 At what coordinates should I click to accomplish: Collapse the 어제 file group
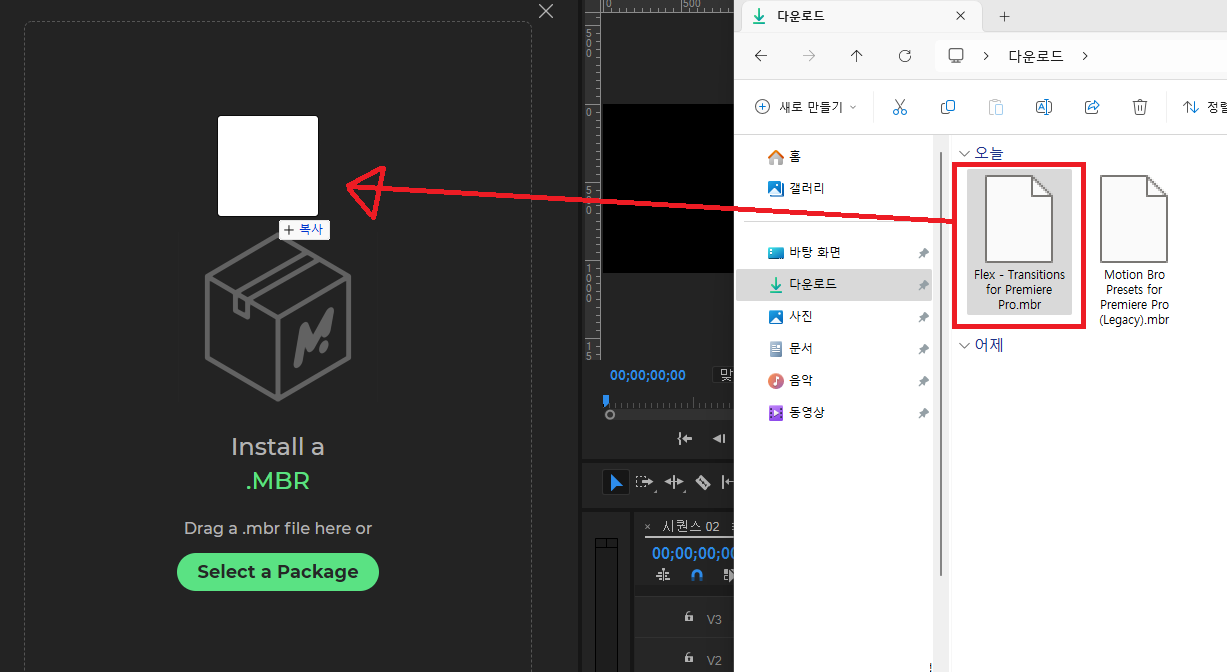point(964,345)
